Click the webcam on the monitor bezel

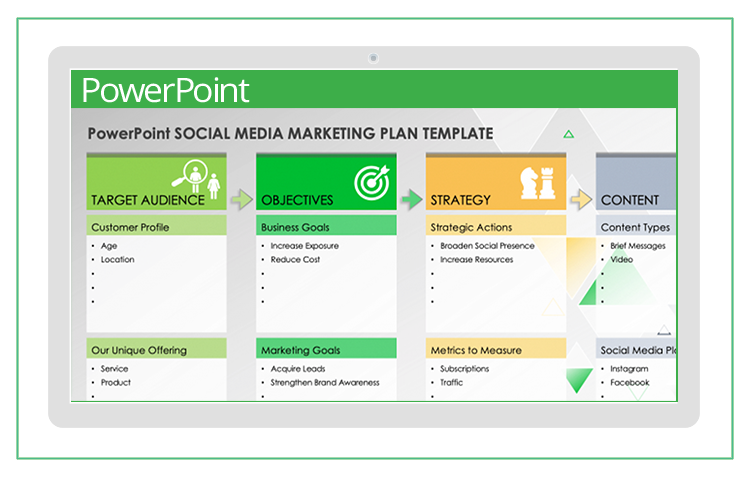(373, 58)
